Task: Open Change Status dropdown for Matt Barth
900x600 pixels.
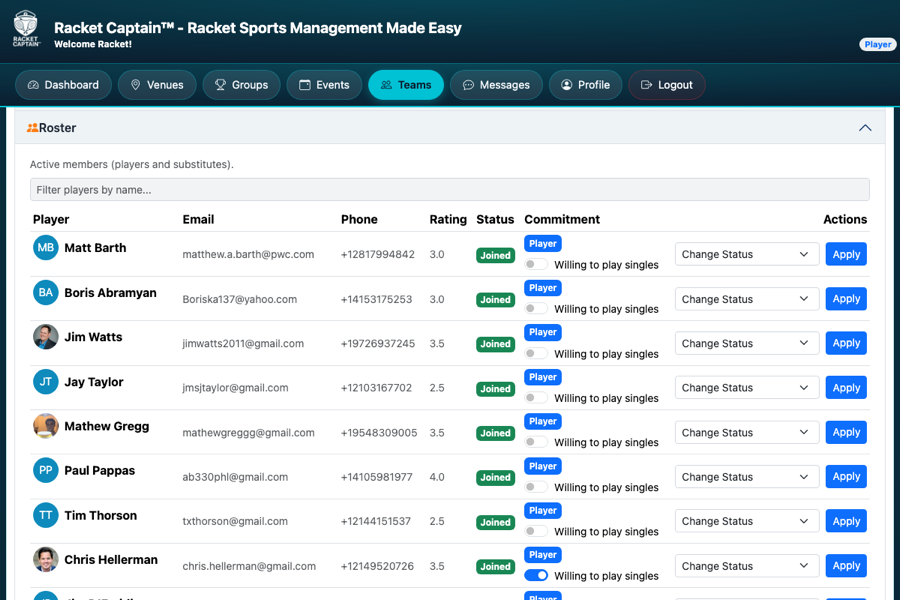Action: pyautogui.click(x=746, y=254)
